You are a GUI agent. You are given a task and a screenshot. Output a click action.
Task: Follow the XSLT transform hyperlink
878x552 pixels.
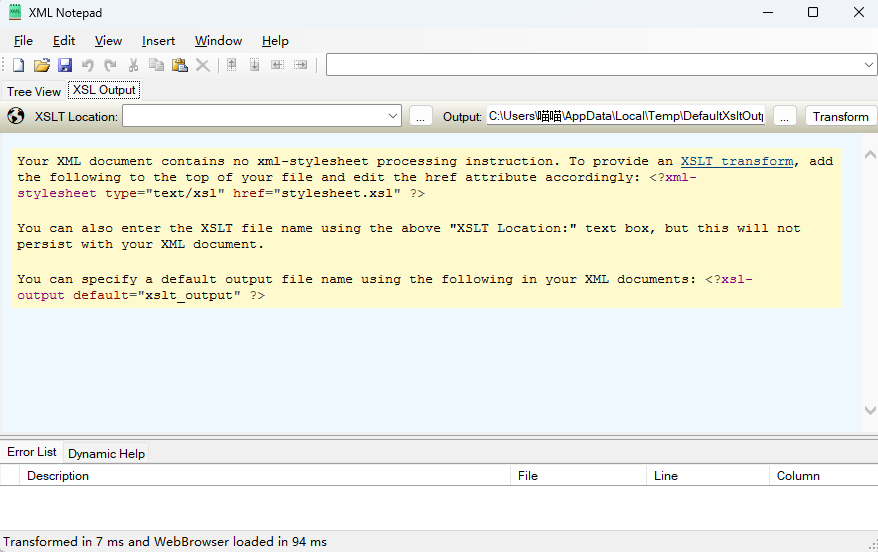[x=737, y=161]
